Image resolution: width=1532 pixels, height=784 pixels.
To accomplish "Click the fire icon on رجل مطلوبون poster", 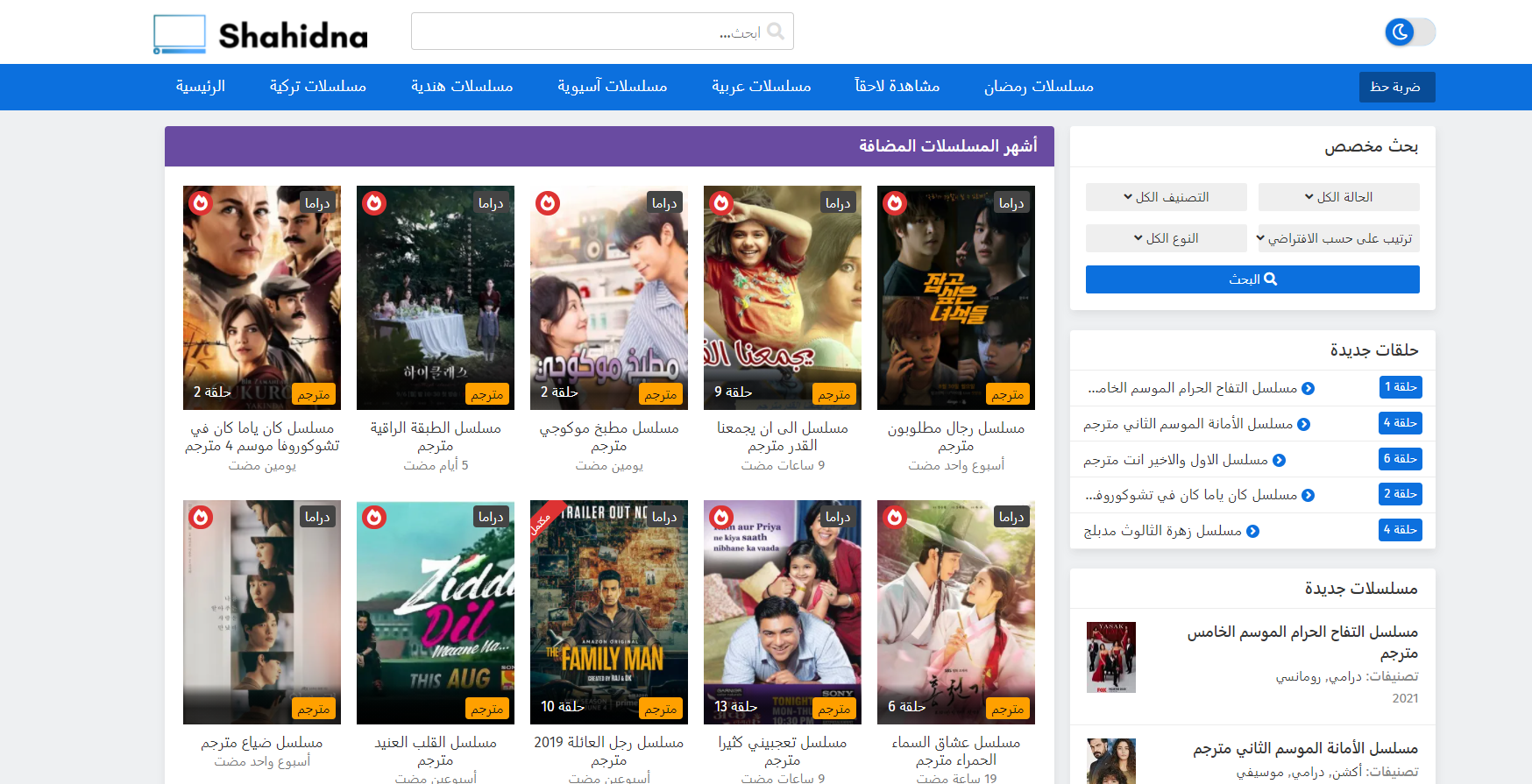I will (895, 203).
